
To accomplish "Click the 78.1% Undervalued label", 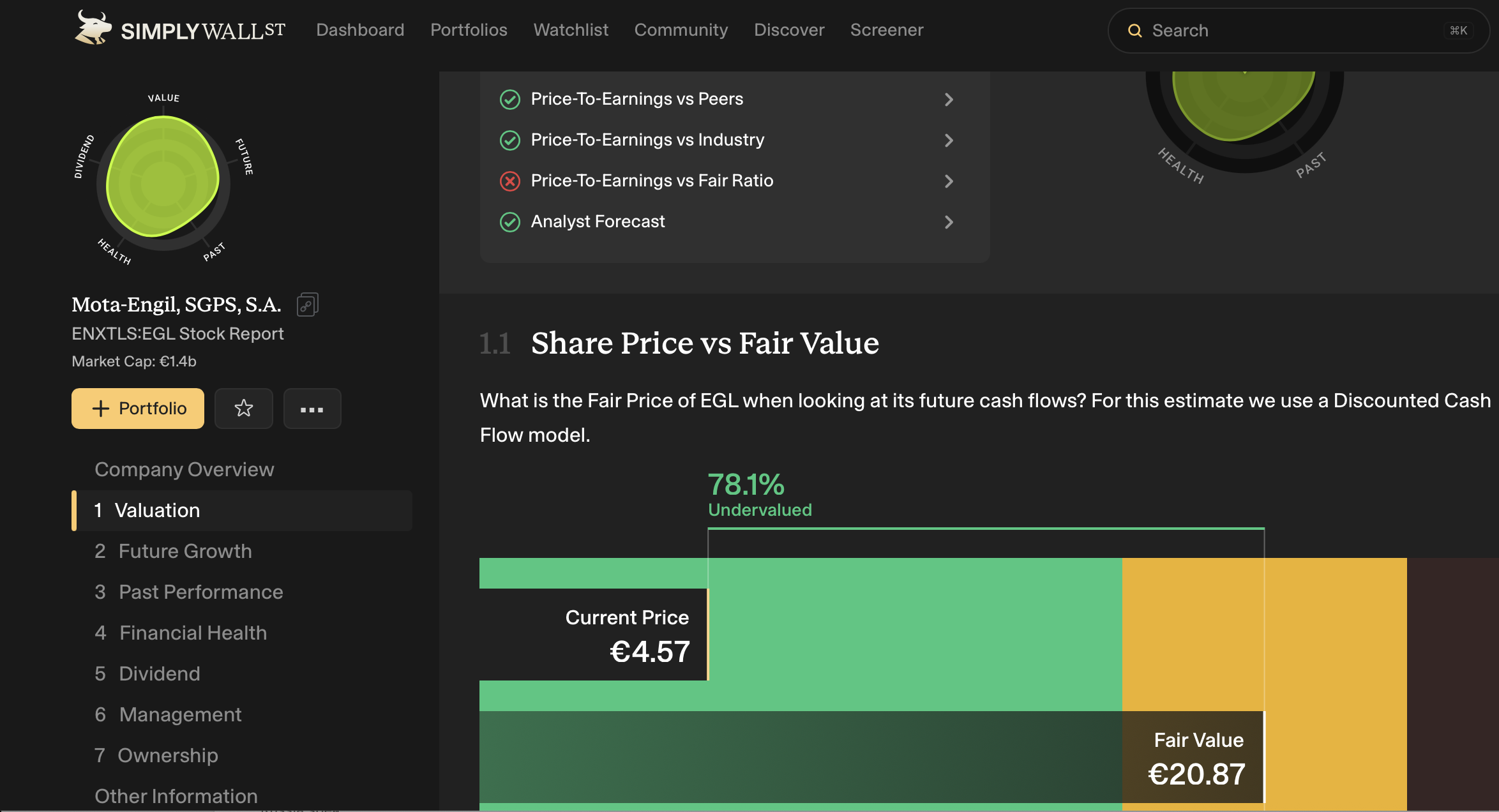I will [x=760, y=494].
